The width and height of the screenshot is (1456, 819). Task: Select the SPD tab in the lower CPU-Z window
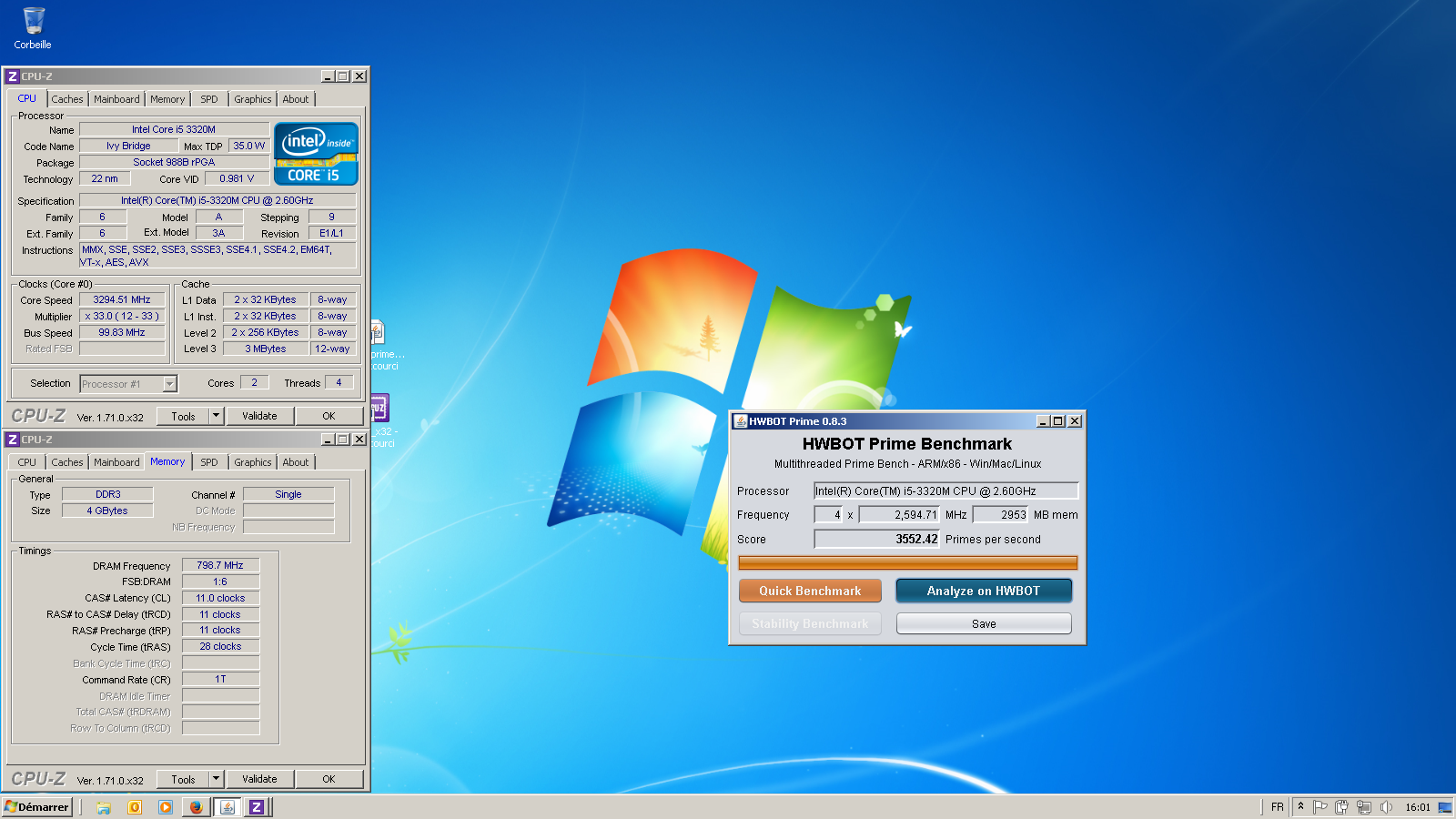tap(209, 462)
